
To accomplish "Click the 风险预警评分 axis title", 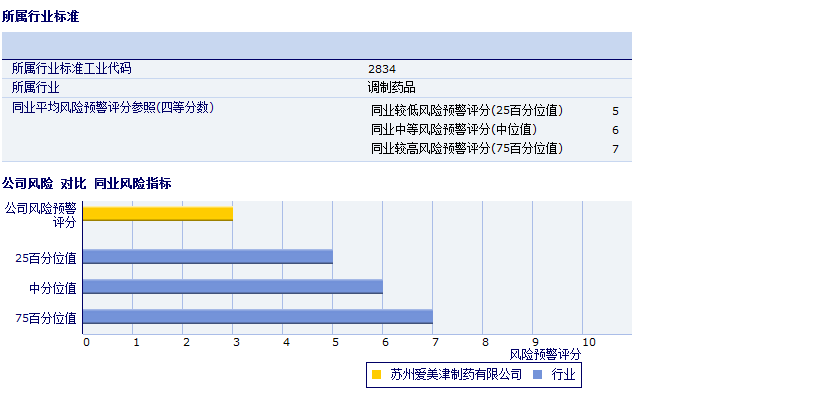I will (x=545, y=355).
